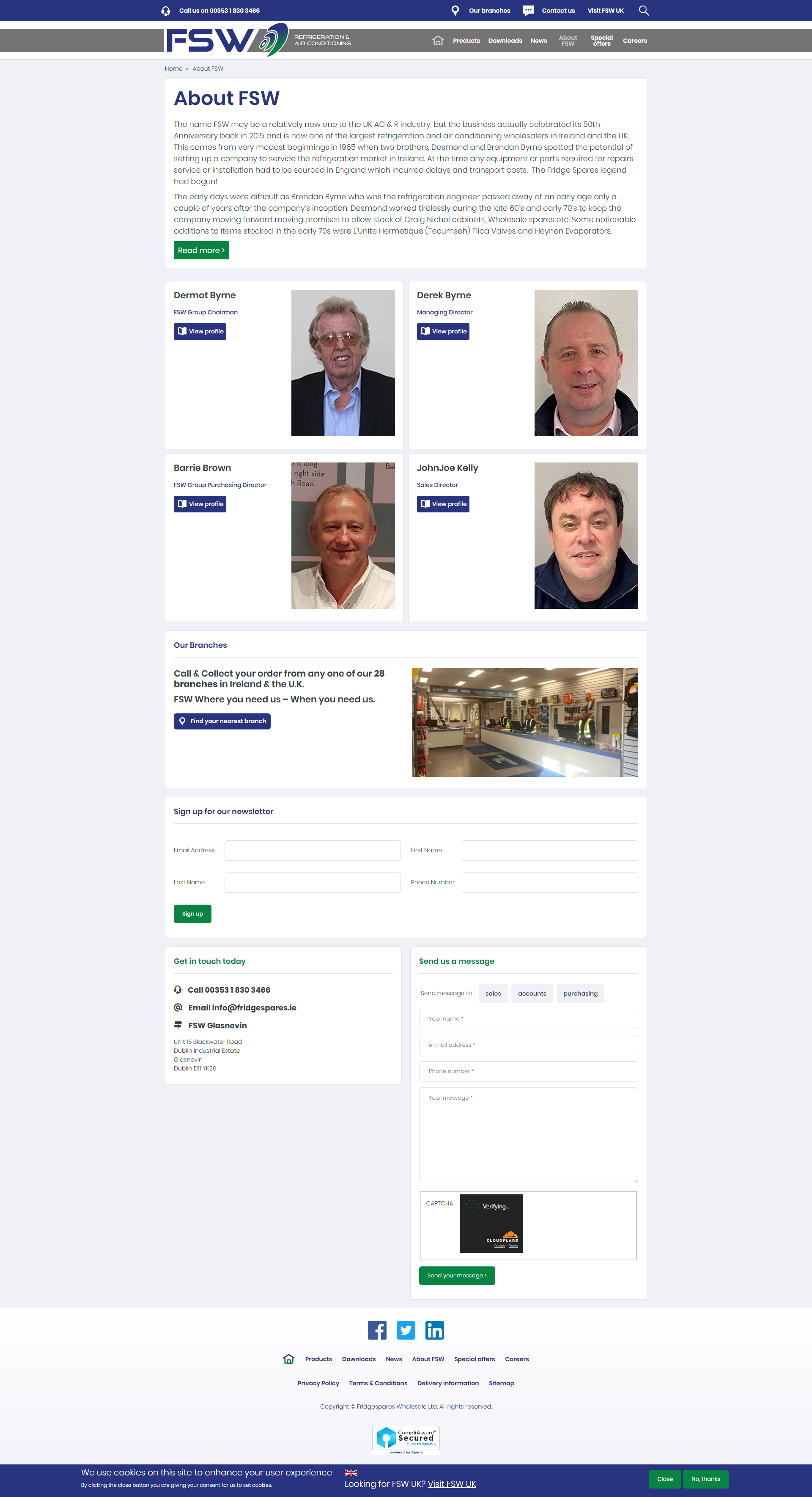The image size is (812, 1497).
Task: Click the footer home icon
Action: [289, 1359]
